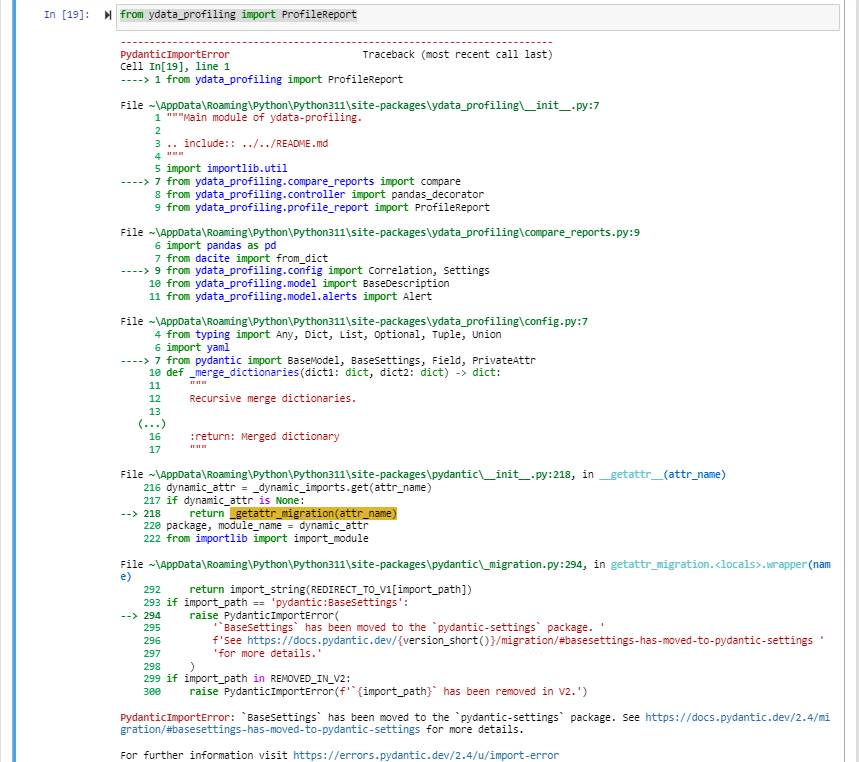
Task: Click 'Traceback (most recent call last)' text
Action: coord(457,54)
